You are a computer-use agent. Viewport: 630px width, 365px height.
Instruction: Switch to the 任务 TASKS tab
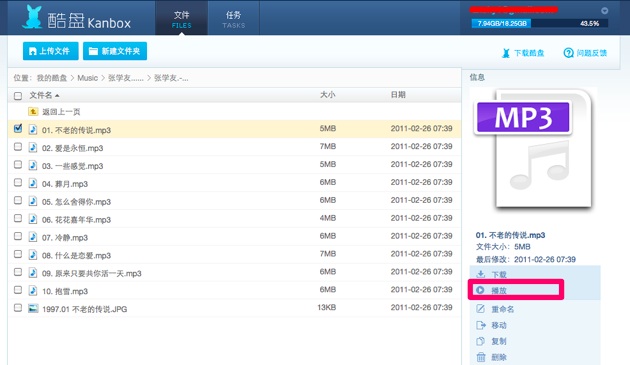[233, 18]
